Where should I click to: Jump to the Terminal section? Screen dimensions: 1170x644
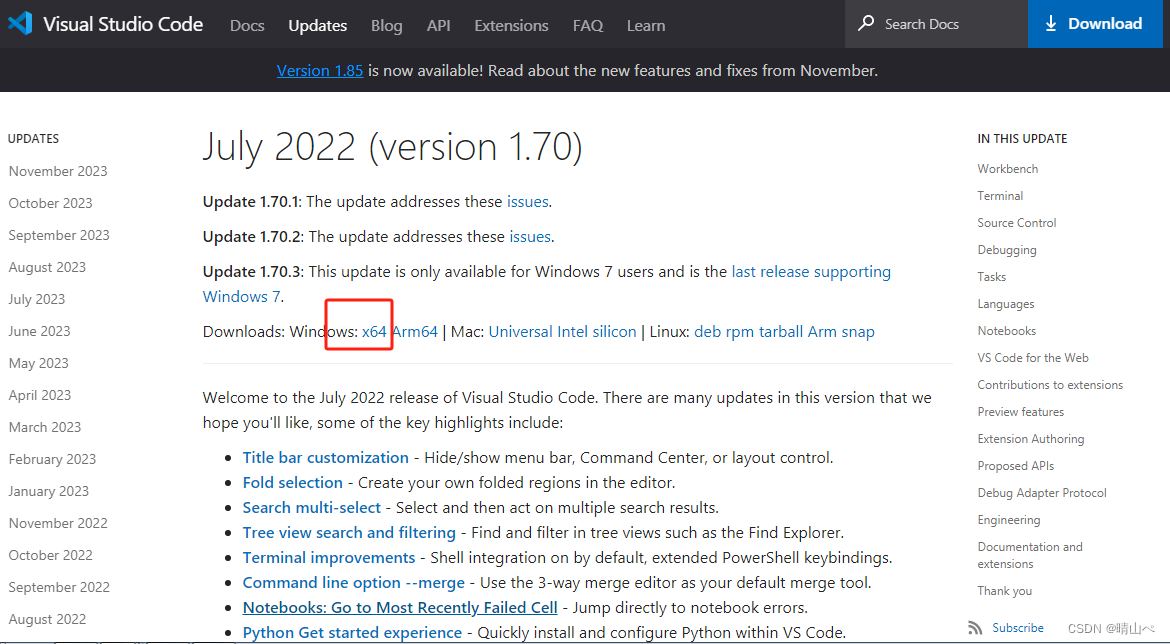[x=1000, y=195]
